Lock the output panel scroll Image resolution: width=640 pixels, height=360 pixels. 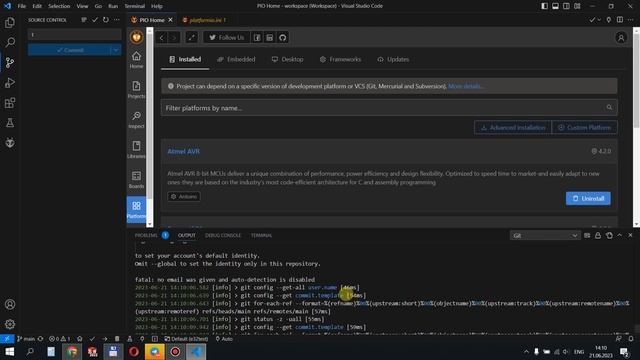598,236
